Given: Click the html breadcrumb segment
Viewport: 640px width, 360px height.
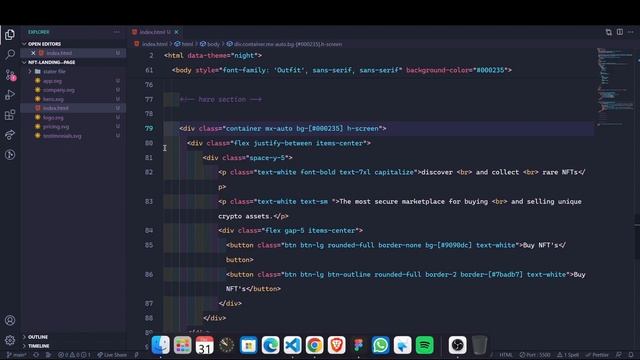Looking at the screenshot, I should click(x=184, y=44).
